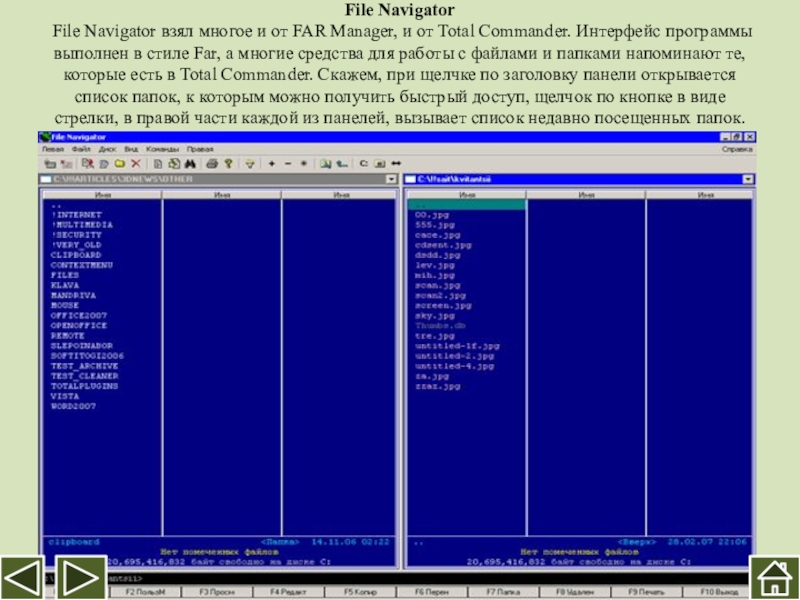Select file untitled-1f.jpg in right panel

tap(457, 345)
